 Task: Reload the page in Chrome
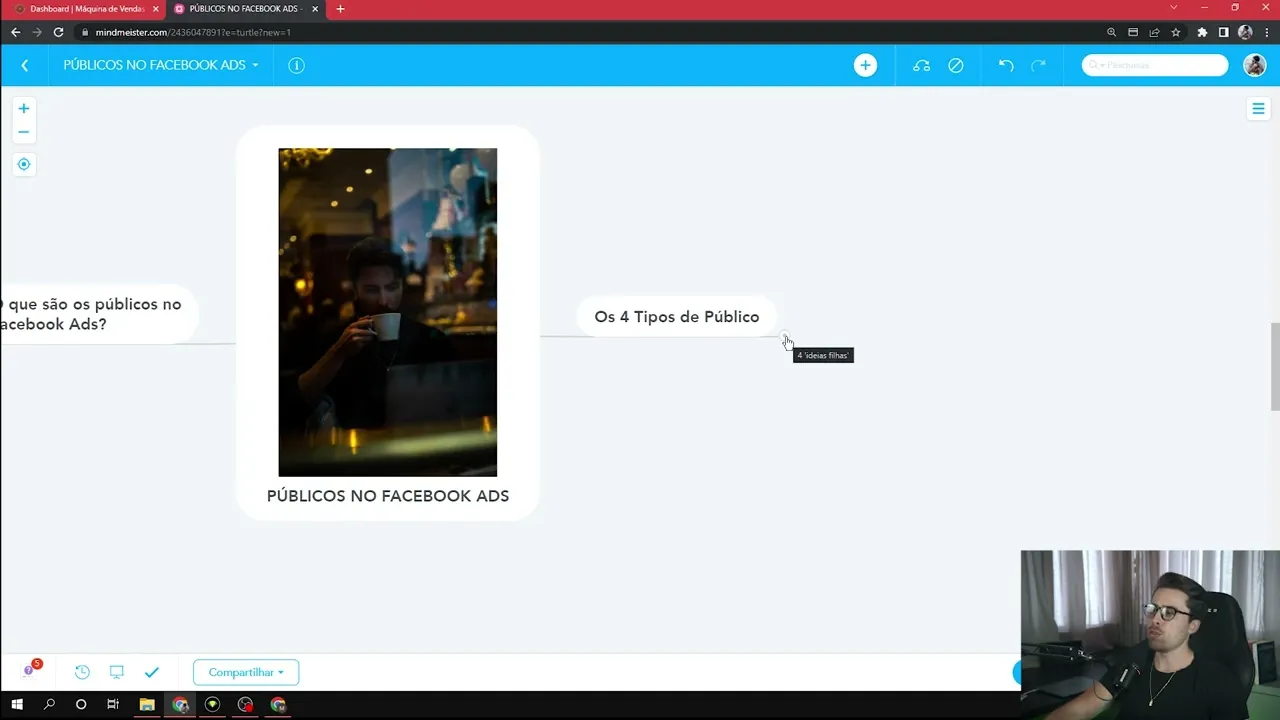[x=58, y=32]
